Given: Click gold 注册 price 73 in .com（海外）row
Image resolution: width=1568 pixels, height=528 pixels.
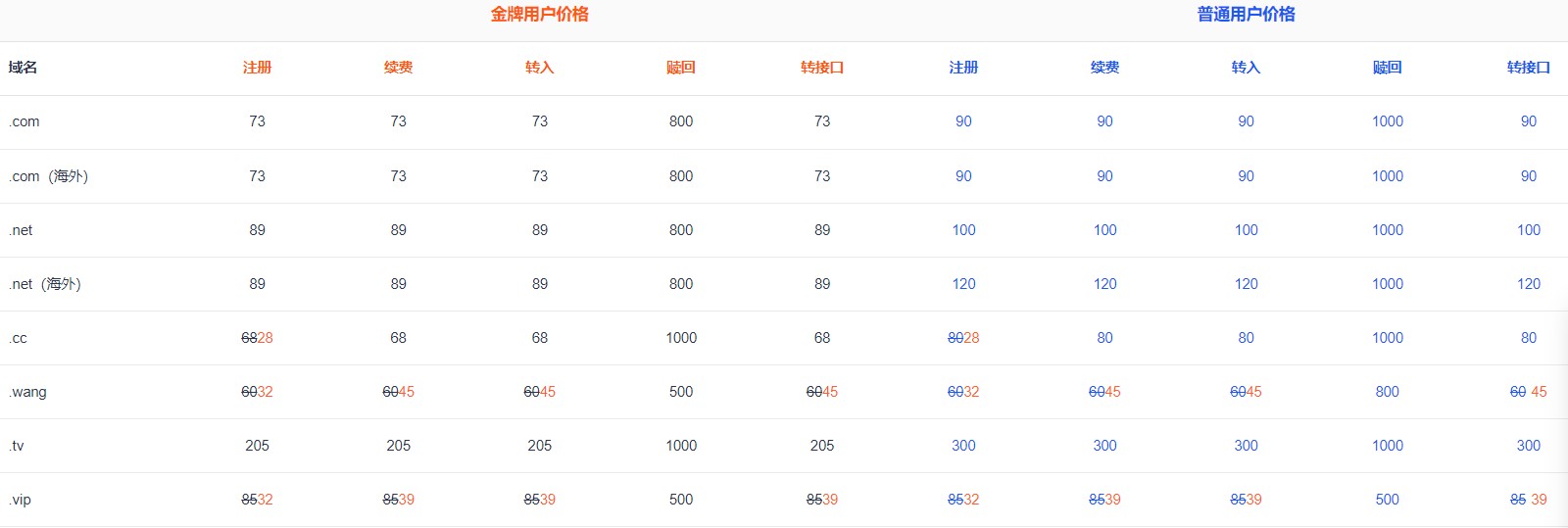Looking at the screenshot, I should point(257,176).
